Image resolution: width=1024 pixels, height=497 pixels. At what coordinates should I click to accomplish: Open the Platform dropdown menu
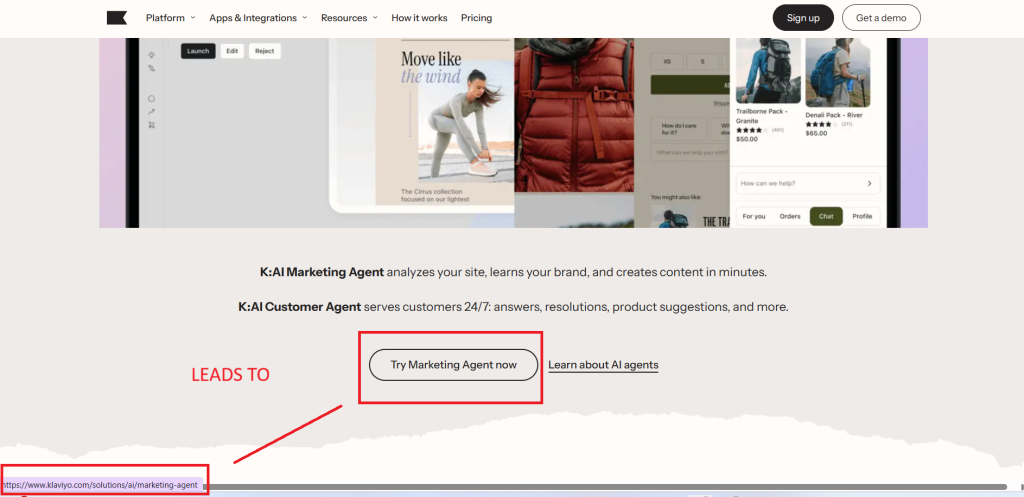(170, 18)
